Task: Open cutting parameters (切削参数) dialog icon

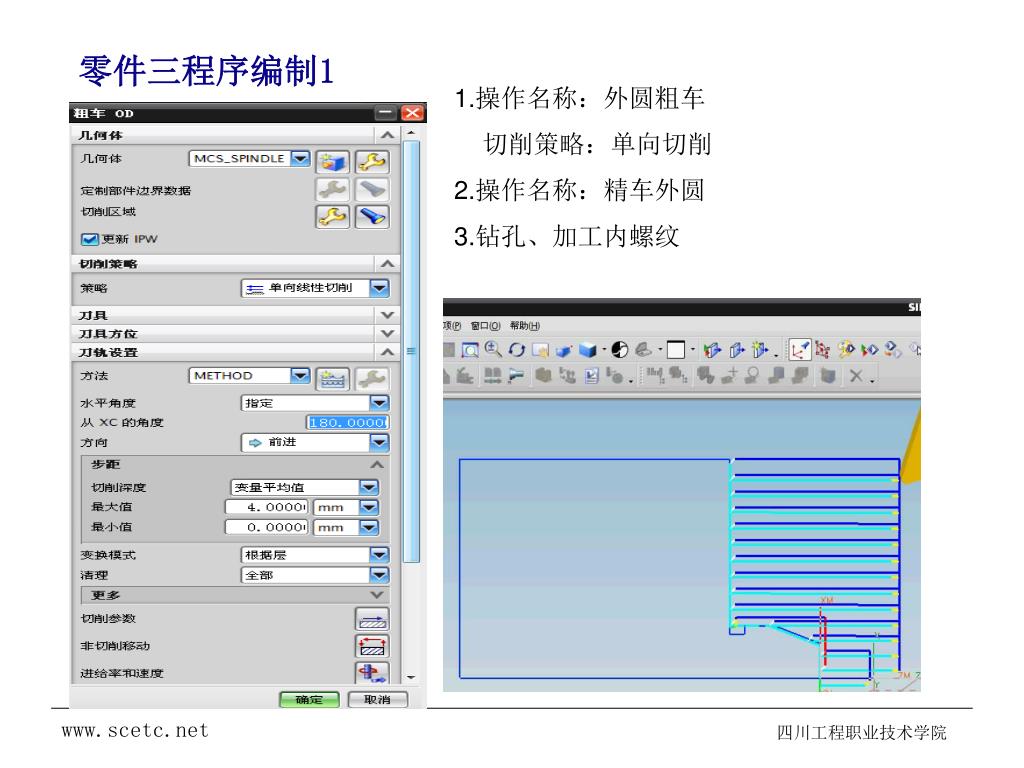Action: 372,619
